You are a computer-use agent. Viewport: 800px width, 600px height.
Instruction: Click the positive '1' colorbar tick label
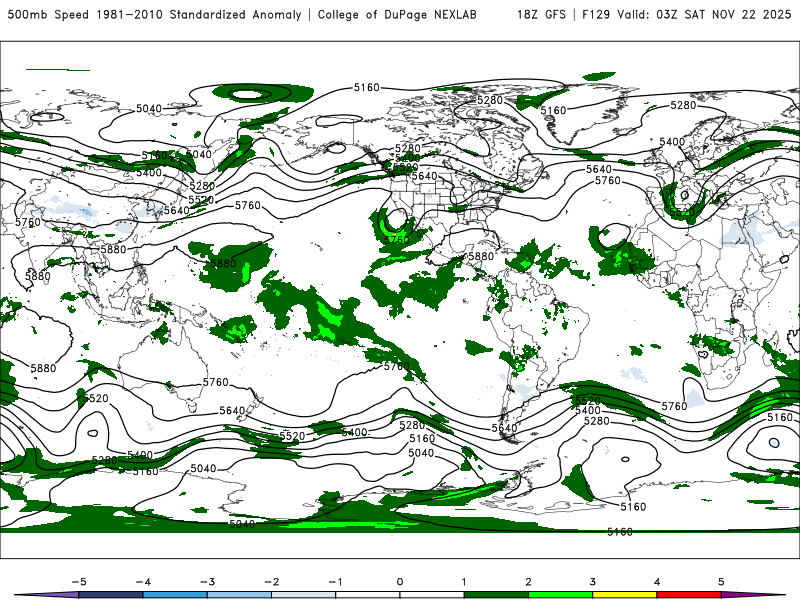[x=464, y=582]
